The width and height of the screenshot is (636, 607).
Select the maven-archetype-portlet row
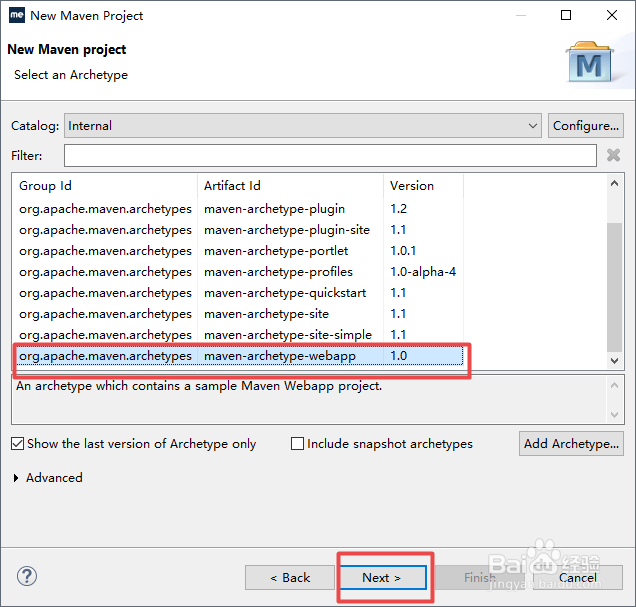pos(238,251)
